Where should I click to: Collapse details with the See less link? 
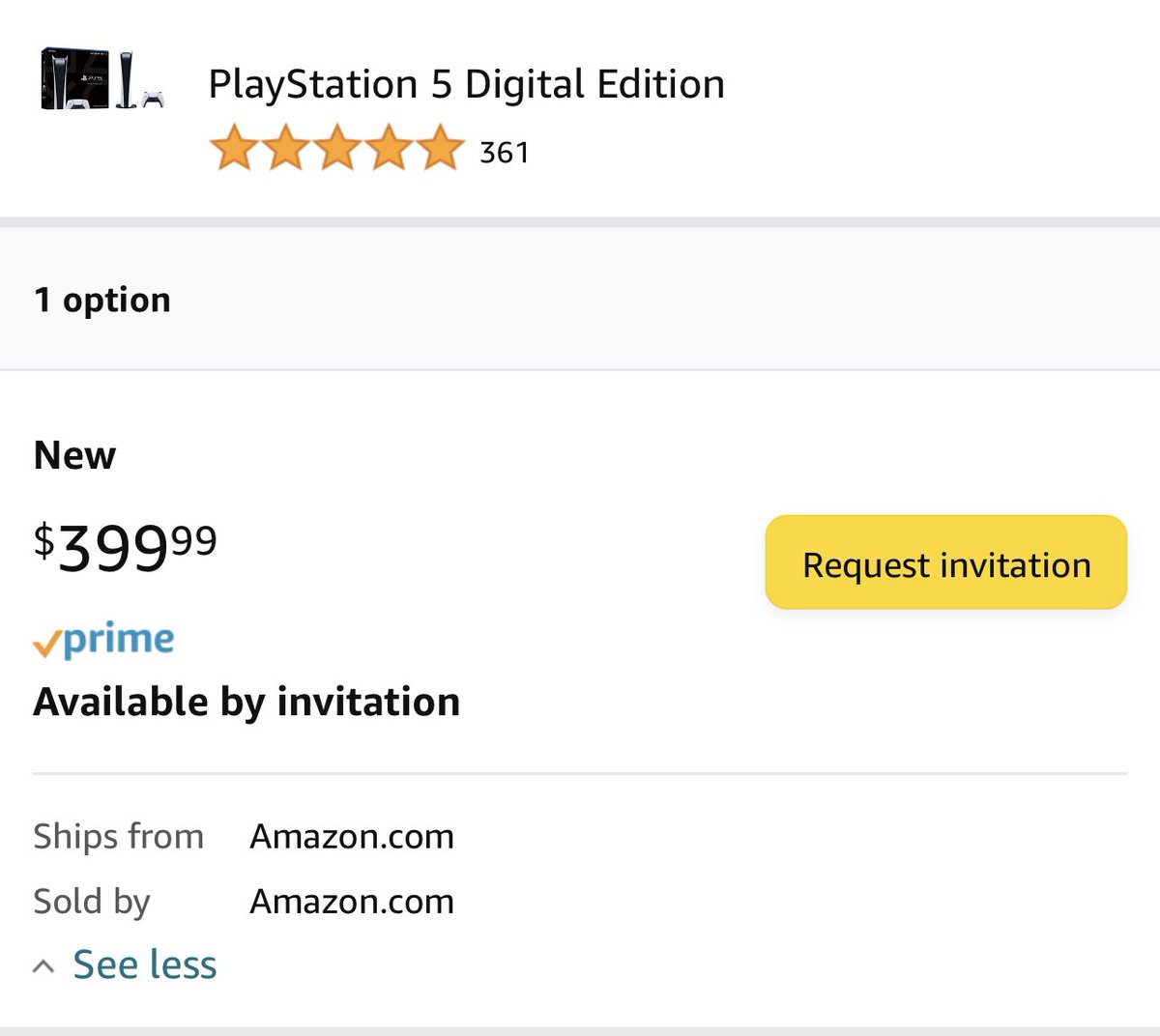(145, 964)
